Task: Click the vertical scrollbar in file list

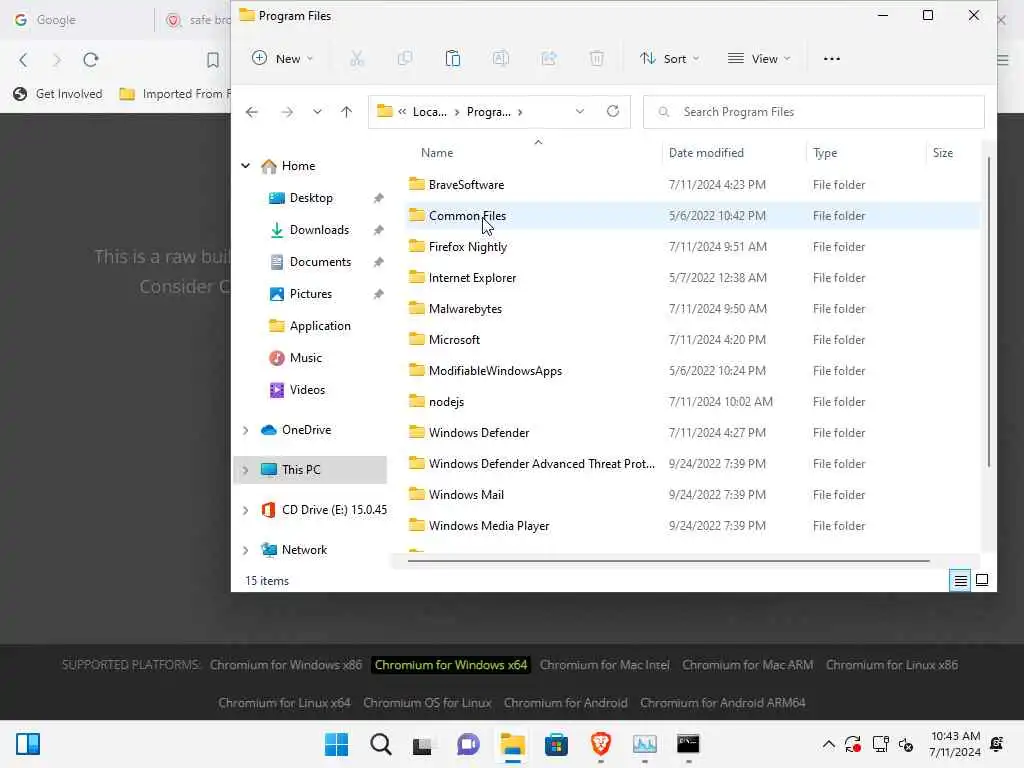Action: click(x=989, y=312)
